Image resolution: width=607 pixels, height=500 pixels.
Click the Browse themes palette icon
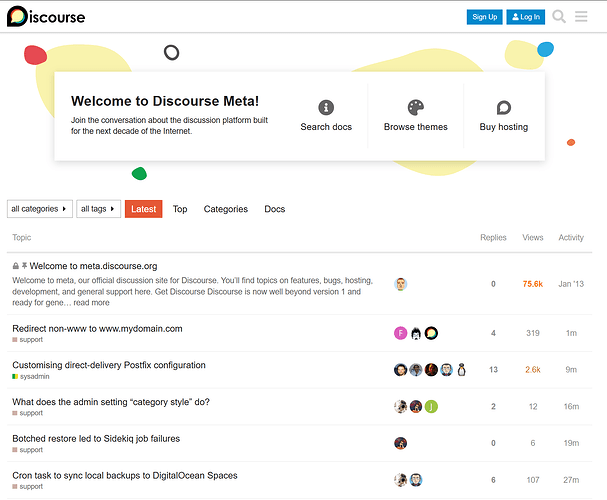(416, 108)
